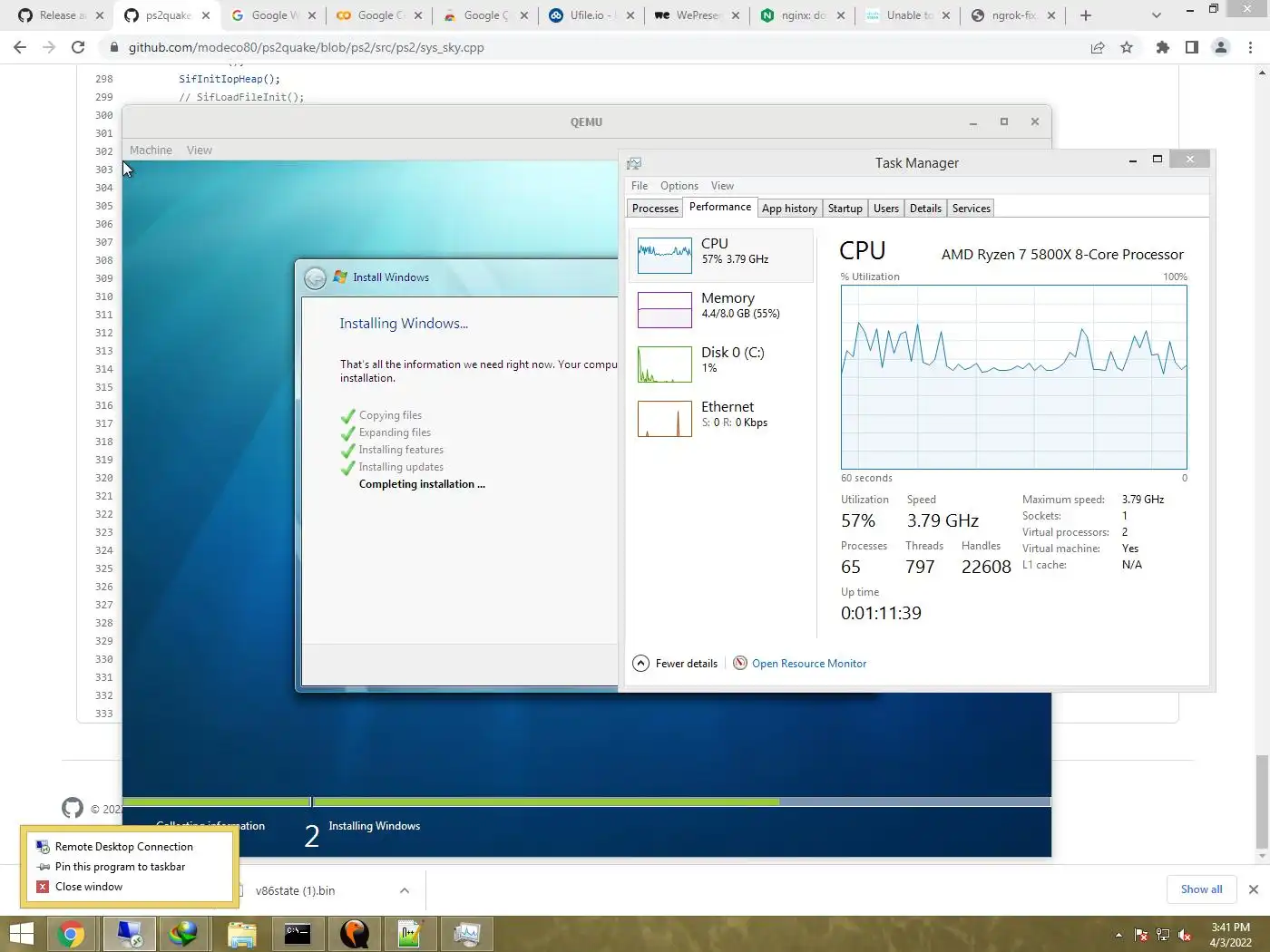Screen dimensions: 1270x952
Task: Open the View menu in Task Manager
Action: point(722,186)
